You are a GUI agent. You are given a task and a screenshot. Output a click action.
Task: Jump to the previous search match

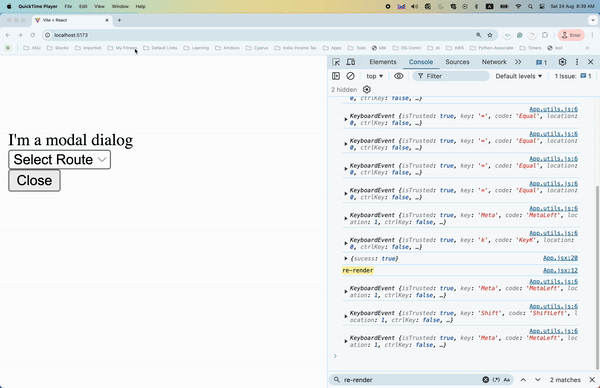[523, 380]
